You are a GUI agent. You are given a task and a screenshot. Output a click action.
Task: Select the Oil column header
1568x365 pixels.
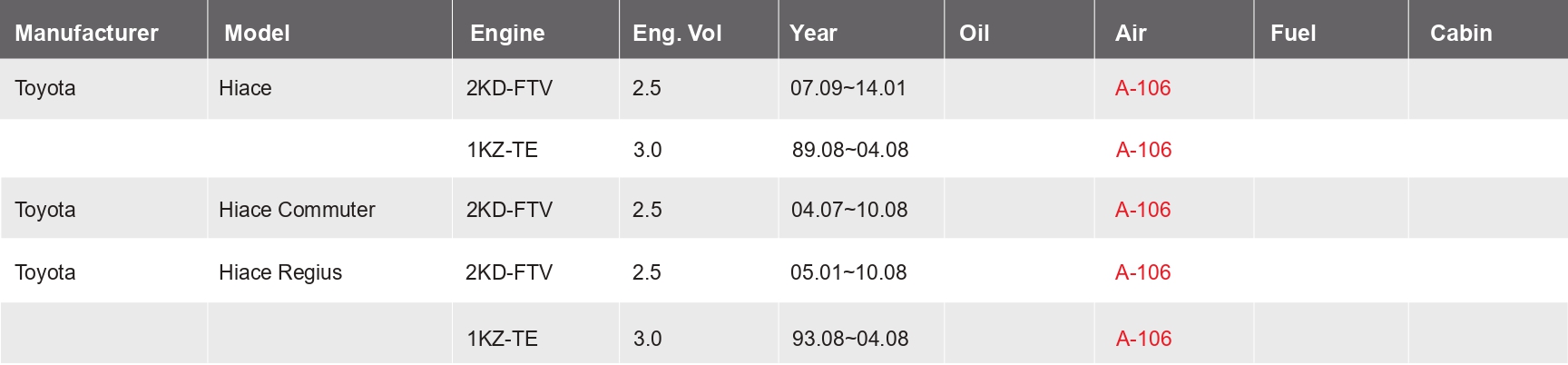974,34
